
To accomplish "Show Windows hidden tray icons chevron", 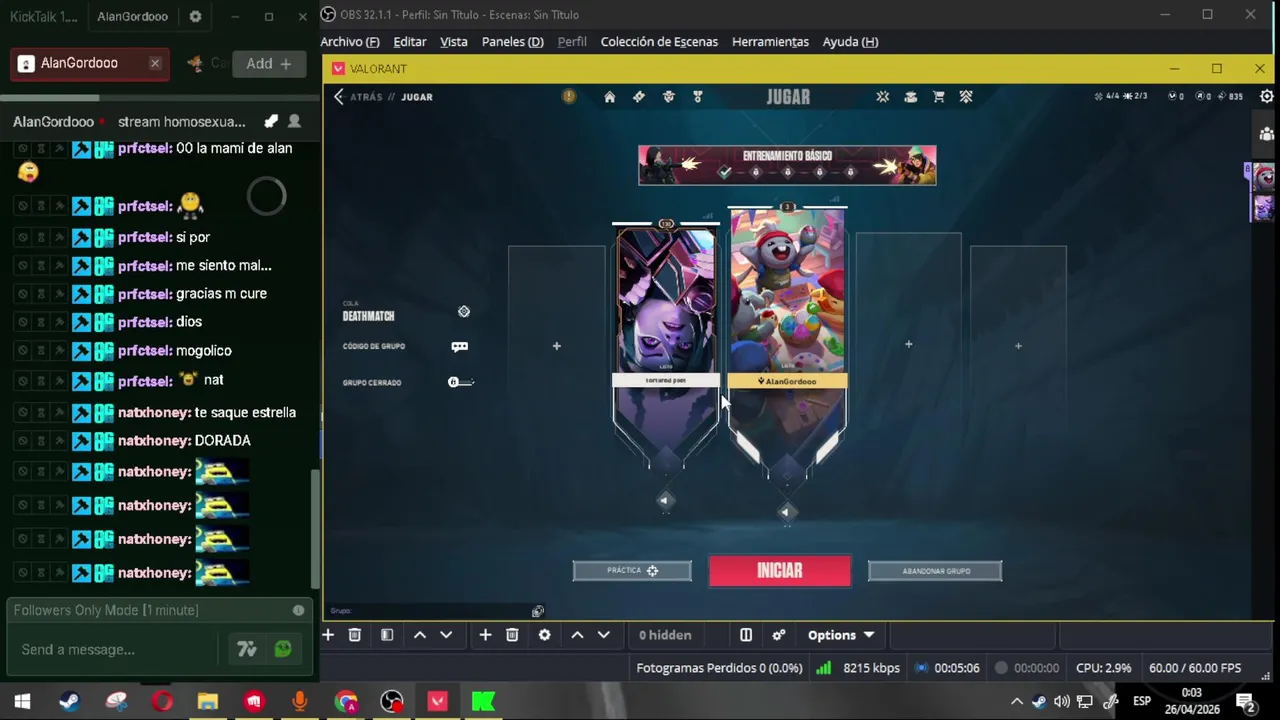I will pos(1017,702).
